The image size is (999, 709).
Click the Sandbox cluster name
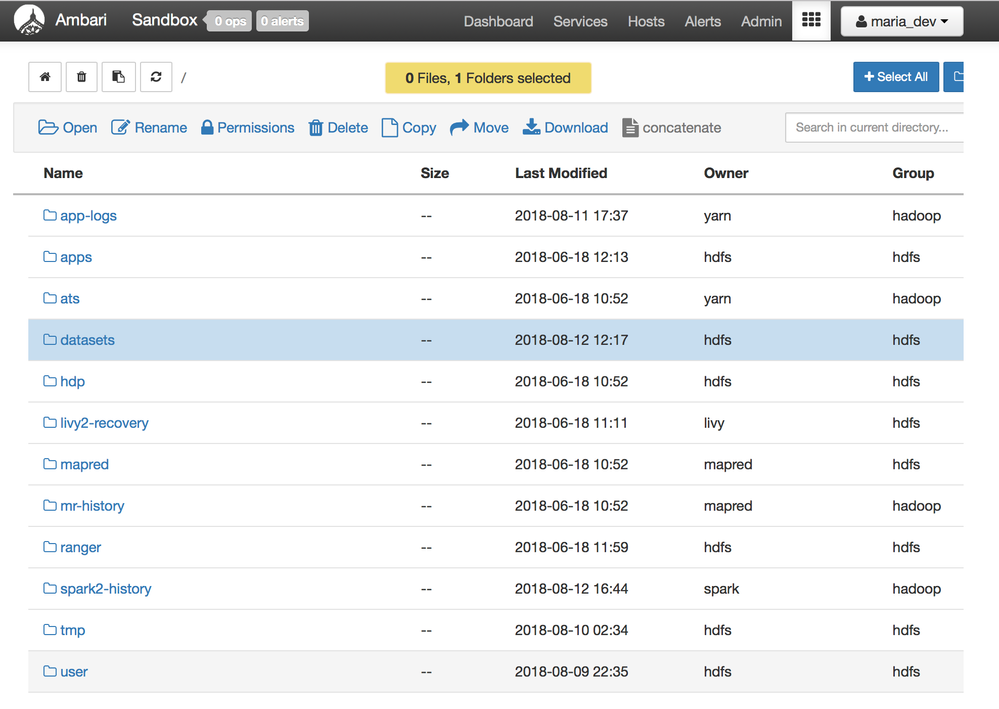tap(164, 20)
